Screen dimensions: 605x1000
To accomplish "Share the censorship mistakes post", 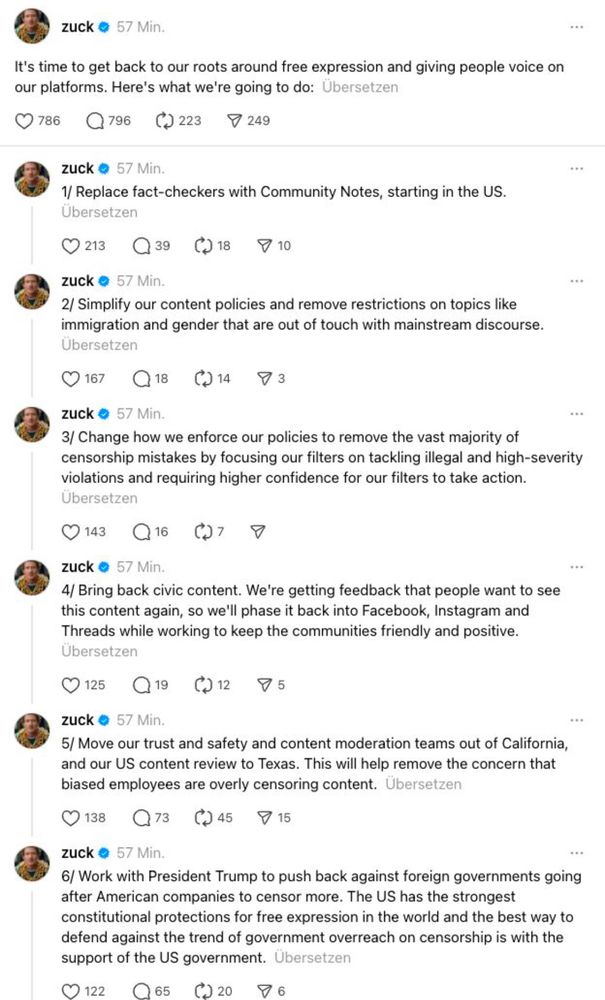I will (x=258, y=532).
